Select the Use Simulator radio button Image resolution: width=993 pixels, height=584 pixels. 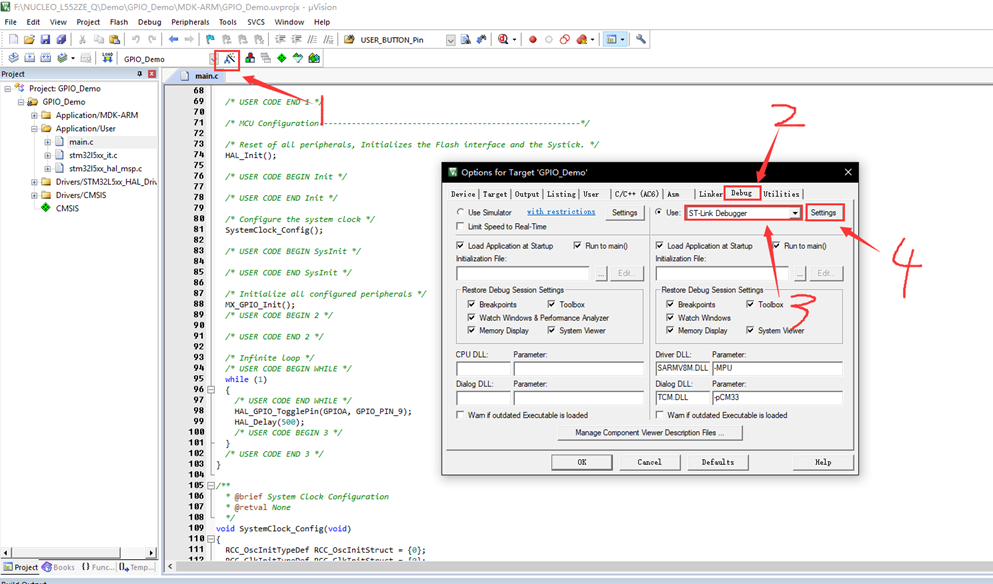(x=460, y=212)
